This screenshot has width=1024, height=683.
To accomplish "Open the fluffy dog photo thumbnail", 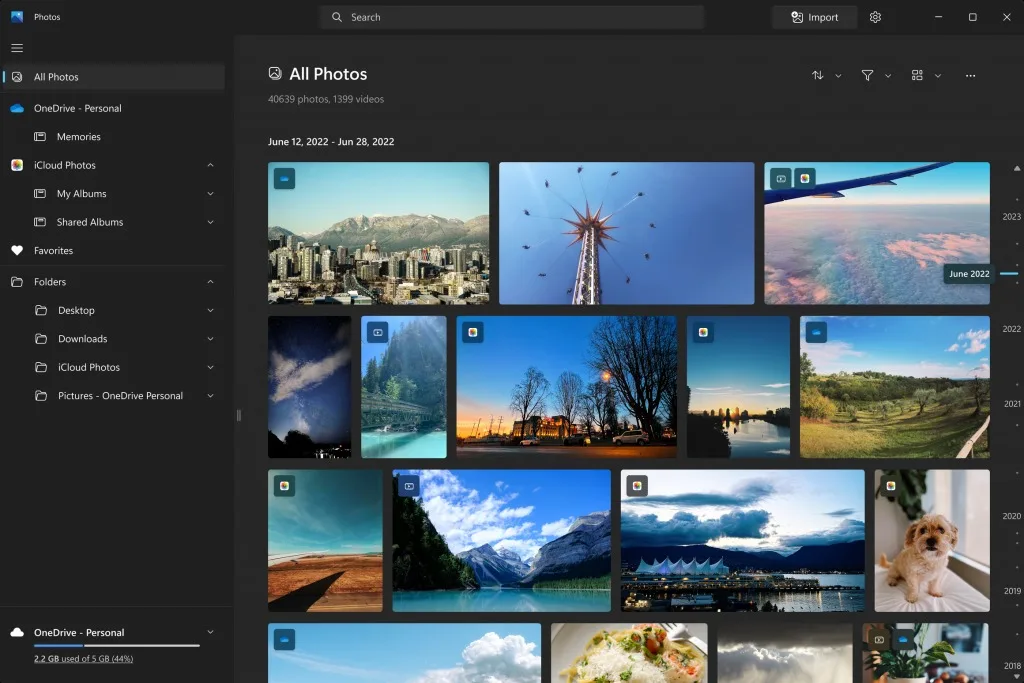I will (931, 540).
